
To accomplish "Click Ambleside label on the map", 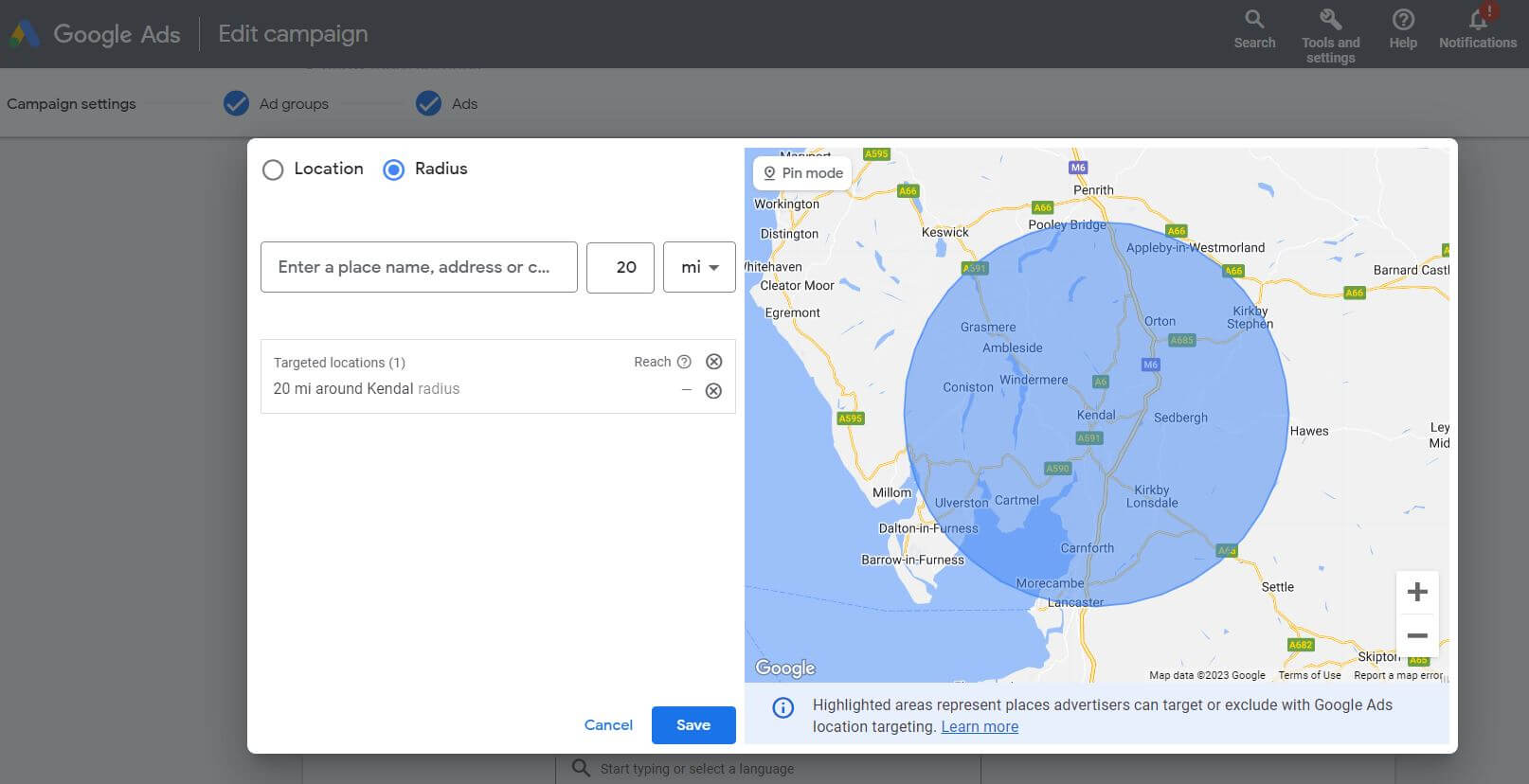I will [x=1012, y=347].
